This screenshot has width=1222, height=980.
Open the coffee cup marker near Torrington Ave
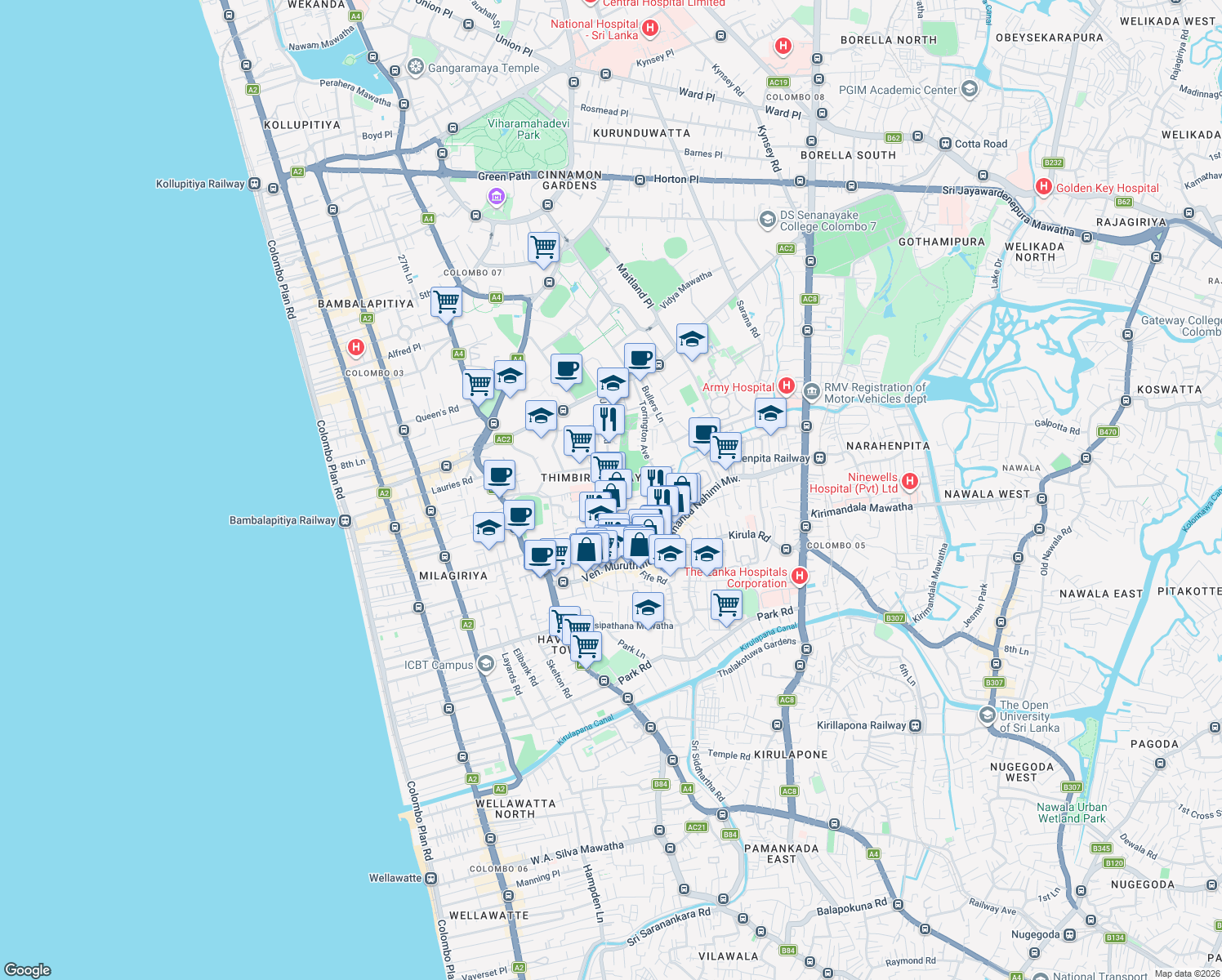point(640,357)
